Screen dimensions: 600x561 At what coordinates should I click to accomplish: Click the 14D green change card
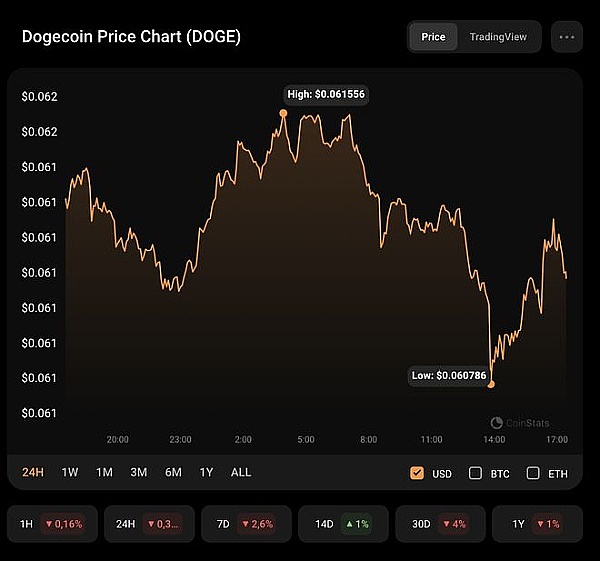[x=344, y=524]
